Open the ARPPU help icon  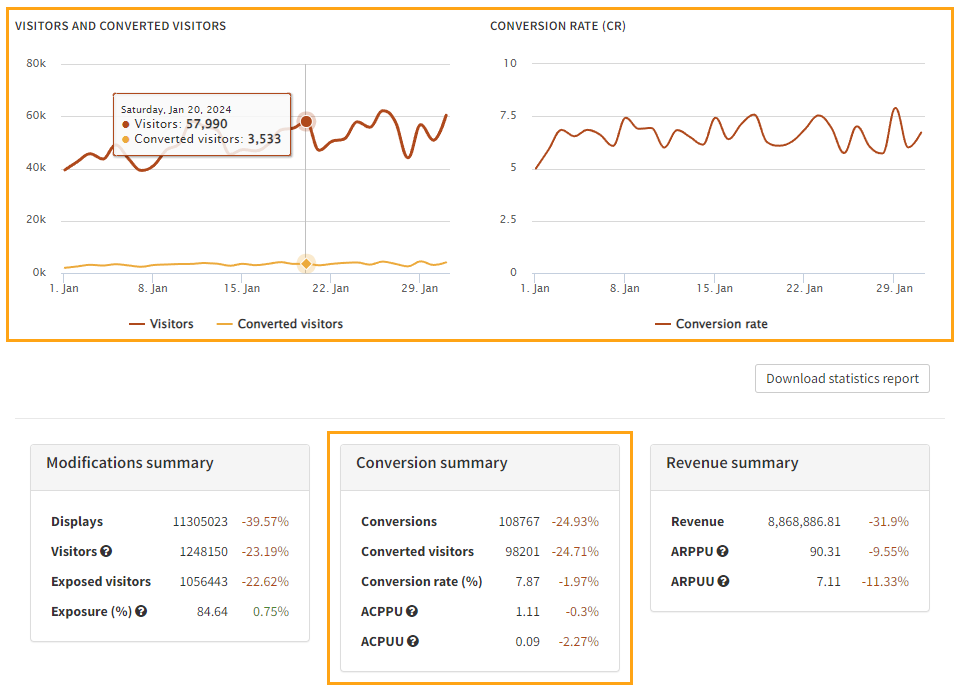(722, 551)
